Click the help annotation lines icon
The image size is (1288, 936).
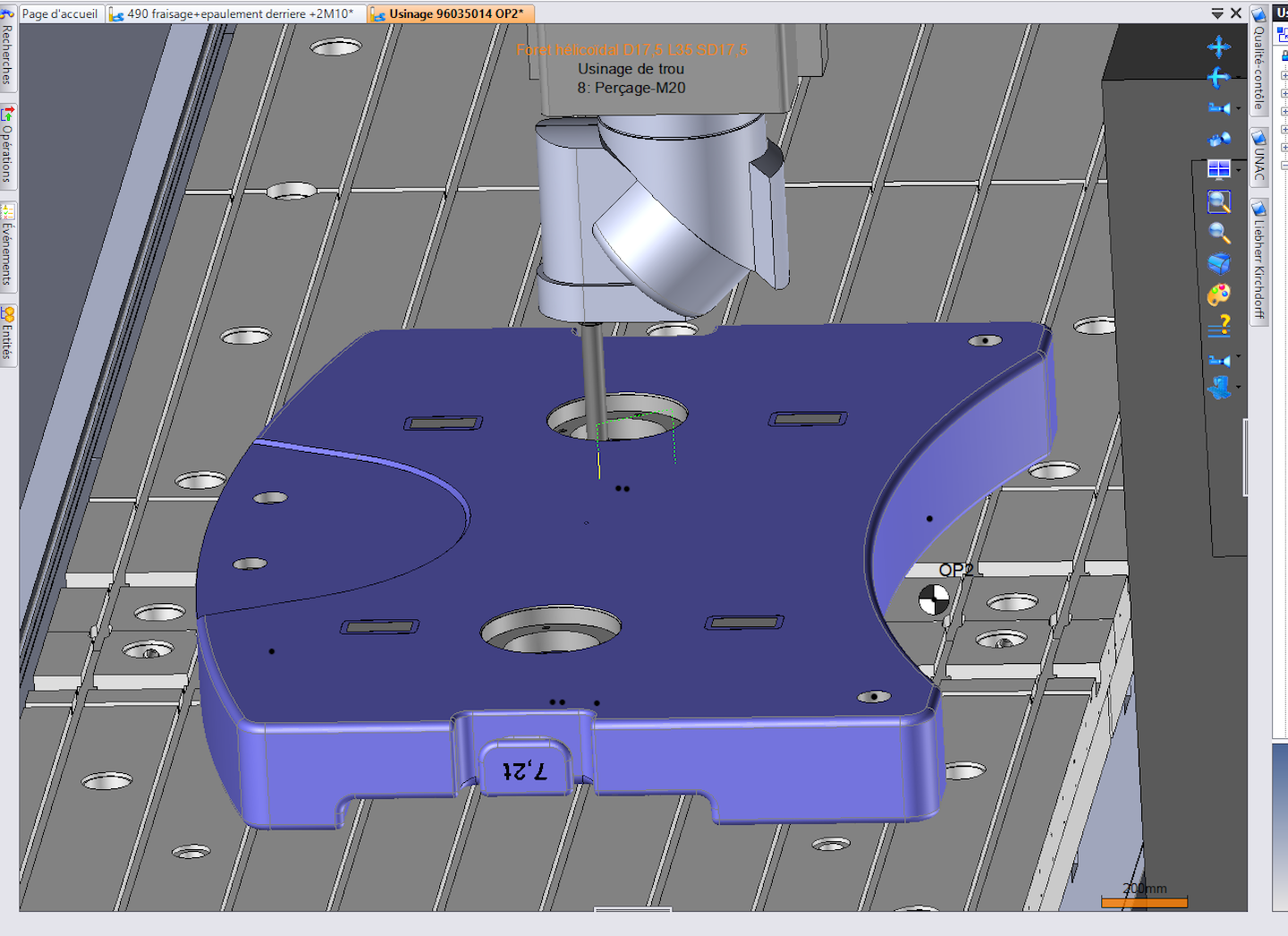(x=1219, y=327)
